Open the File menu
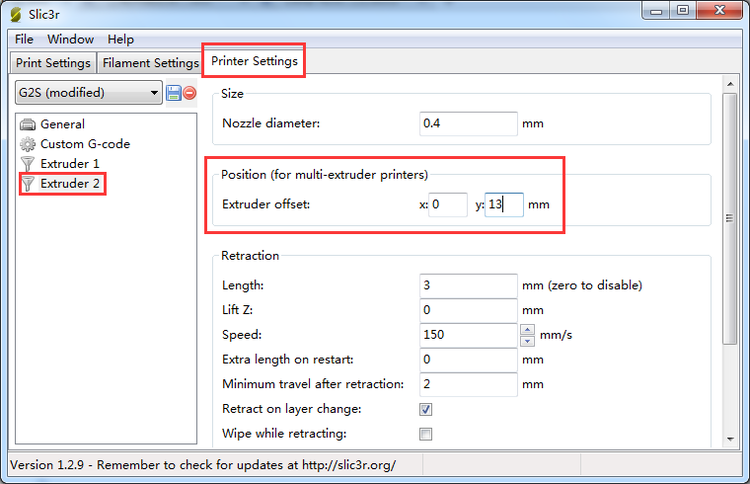The width and height of the screenshot is (750, 484). click(x=24, y=39)
